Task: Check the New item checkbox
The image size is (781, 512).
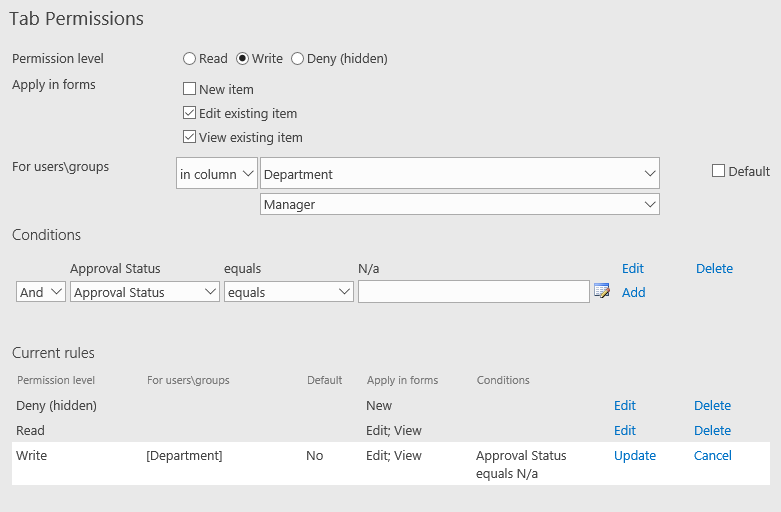Action: click(x=189, y=89)
